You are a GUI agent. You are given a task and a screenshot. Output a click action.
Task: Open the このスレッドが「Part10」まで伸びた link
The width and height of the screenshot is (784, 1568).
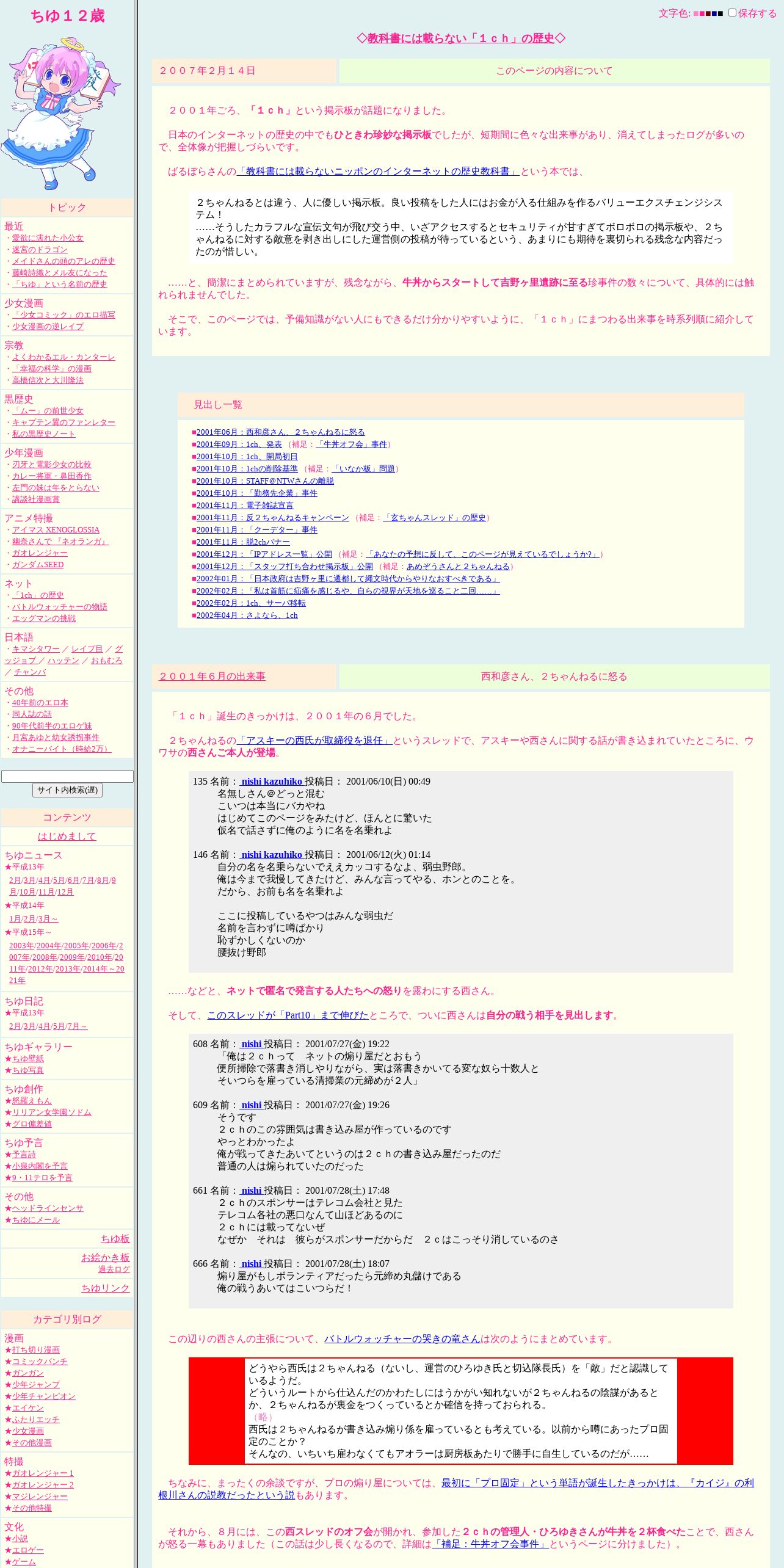[x=288, y=1015]
